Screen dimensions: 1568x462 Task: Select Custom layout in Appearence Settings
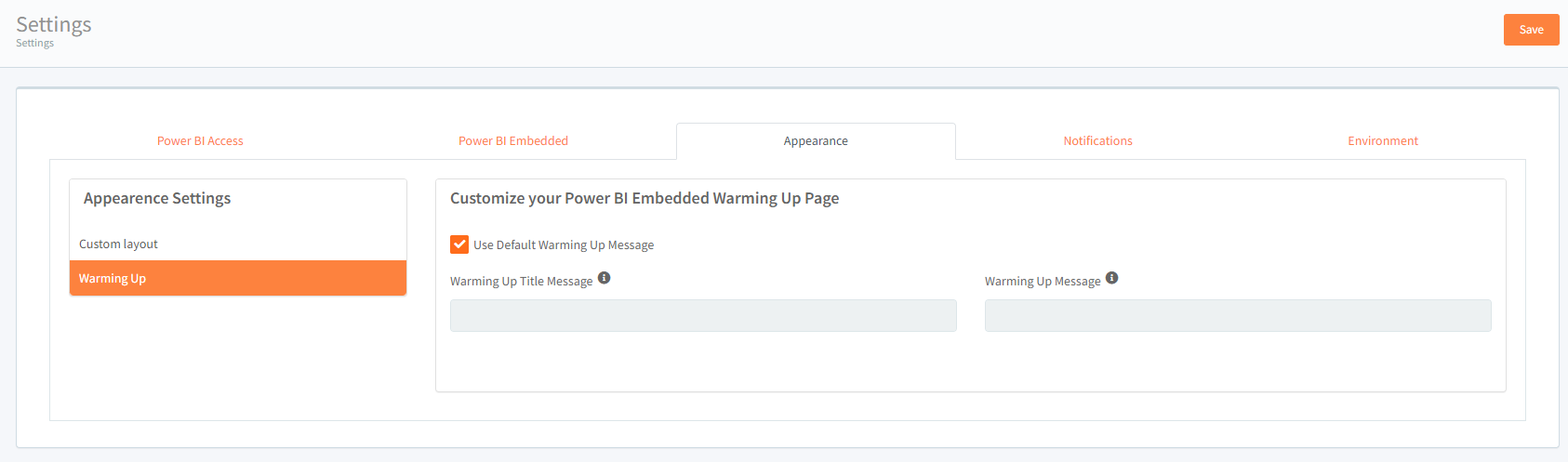pos(119,244)
